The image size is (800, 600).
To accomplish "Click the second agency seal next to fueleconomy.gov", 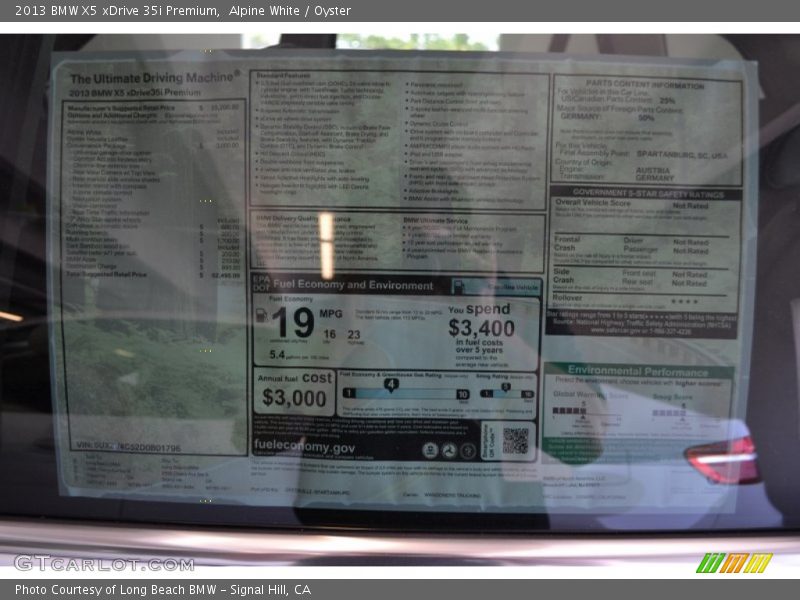I will click(x=449, y=450).
